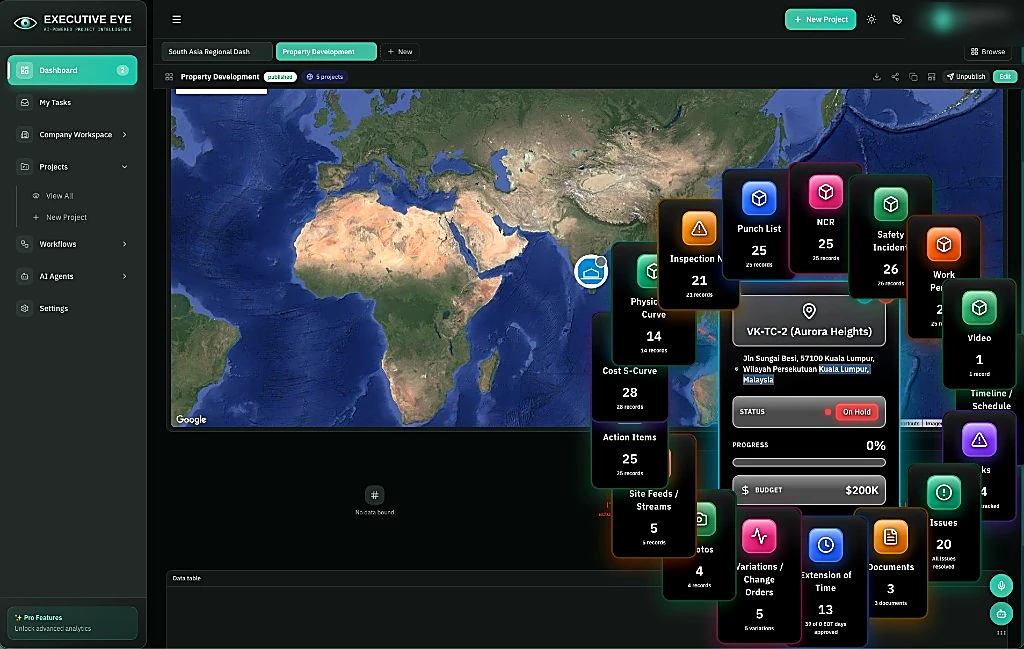Toggle the hamburger sidebar menu
Viewport: 1024px width, 649px height.
(x=176, y=20)
